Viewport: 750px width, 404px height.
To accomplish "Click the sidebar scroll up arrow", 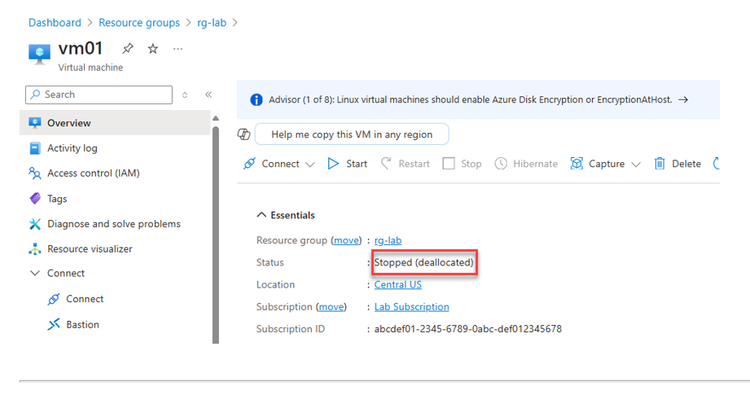I will pos(216,118).
